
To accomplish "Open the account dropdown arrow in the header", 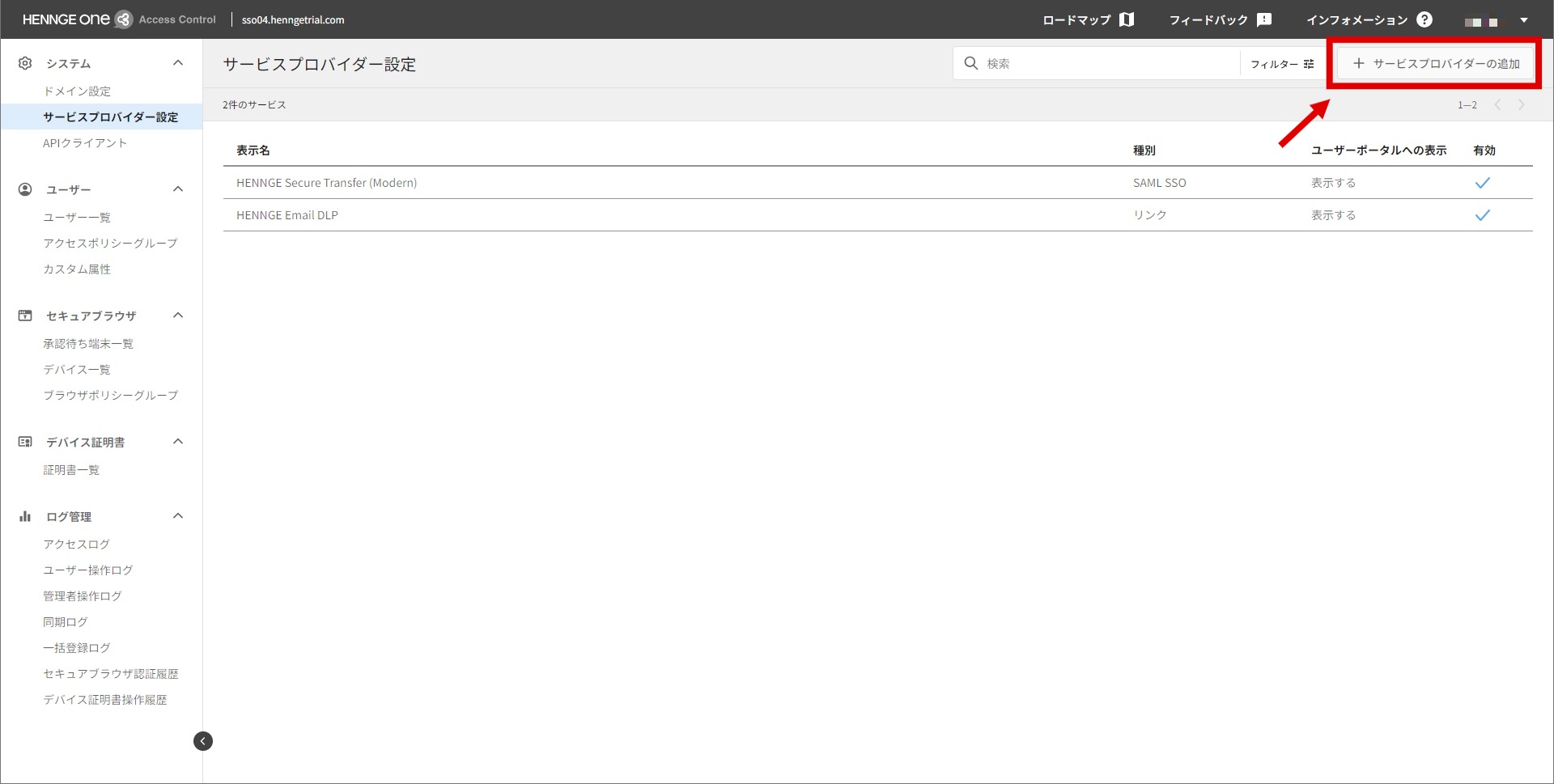I will pyautogui.click(x=1524, y=20).
